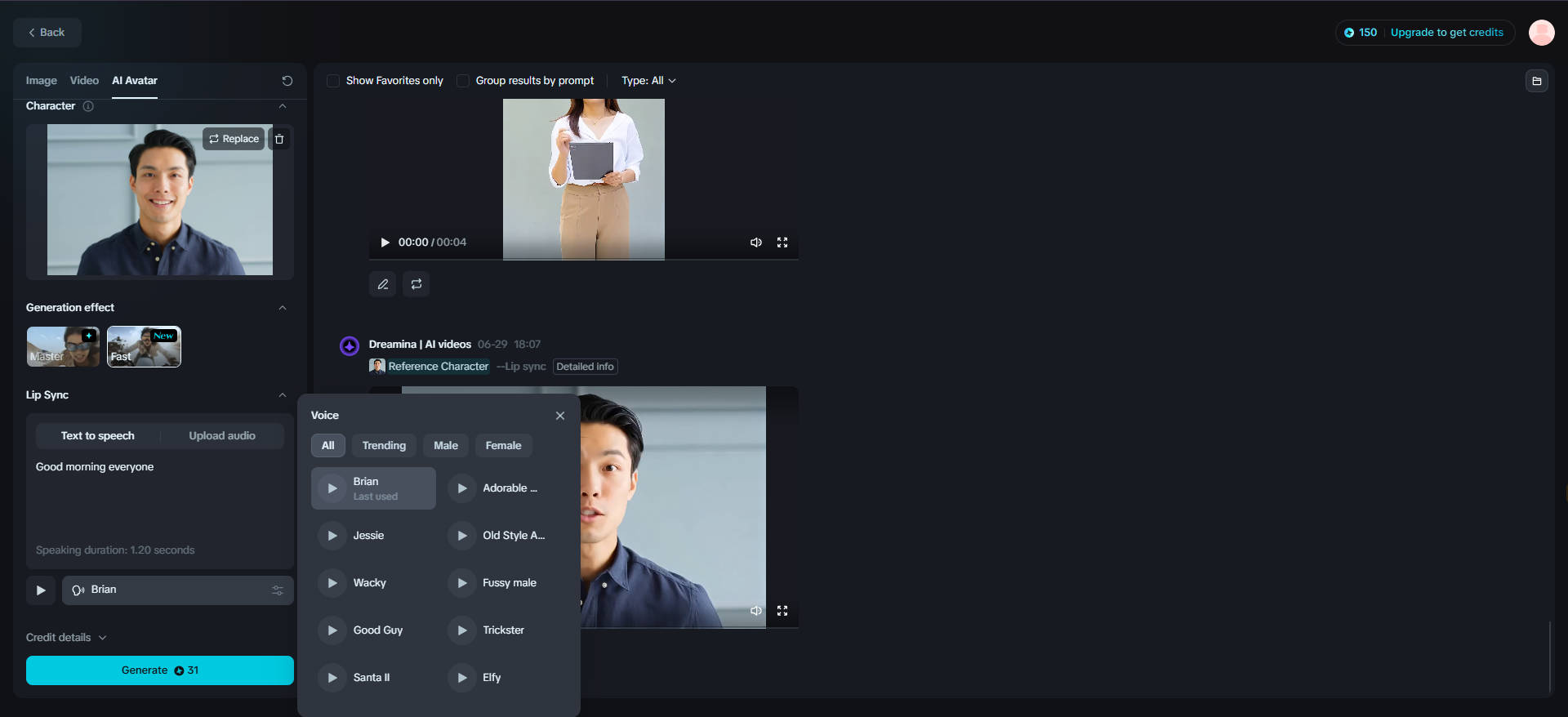This screenshot has height=717, width=1568.
Task: Open fullscreen for the second video
Action: click(782, 611)
